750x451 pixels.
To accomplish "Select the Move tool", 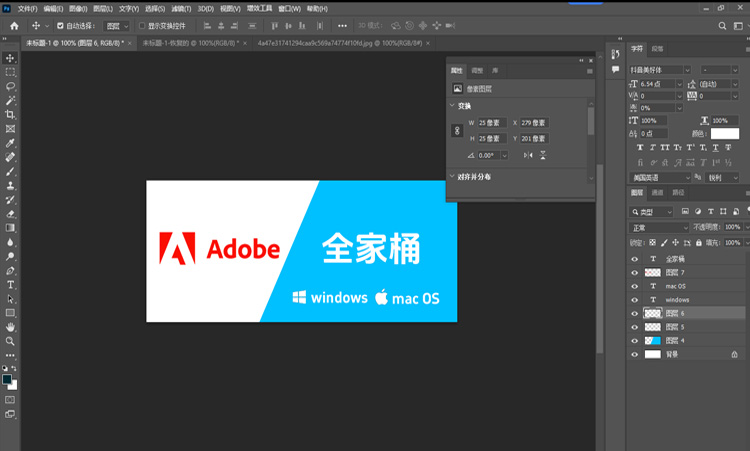I will [10, 58].
